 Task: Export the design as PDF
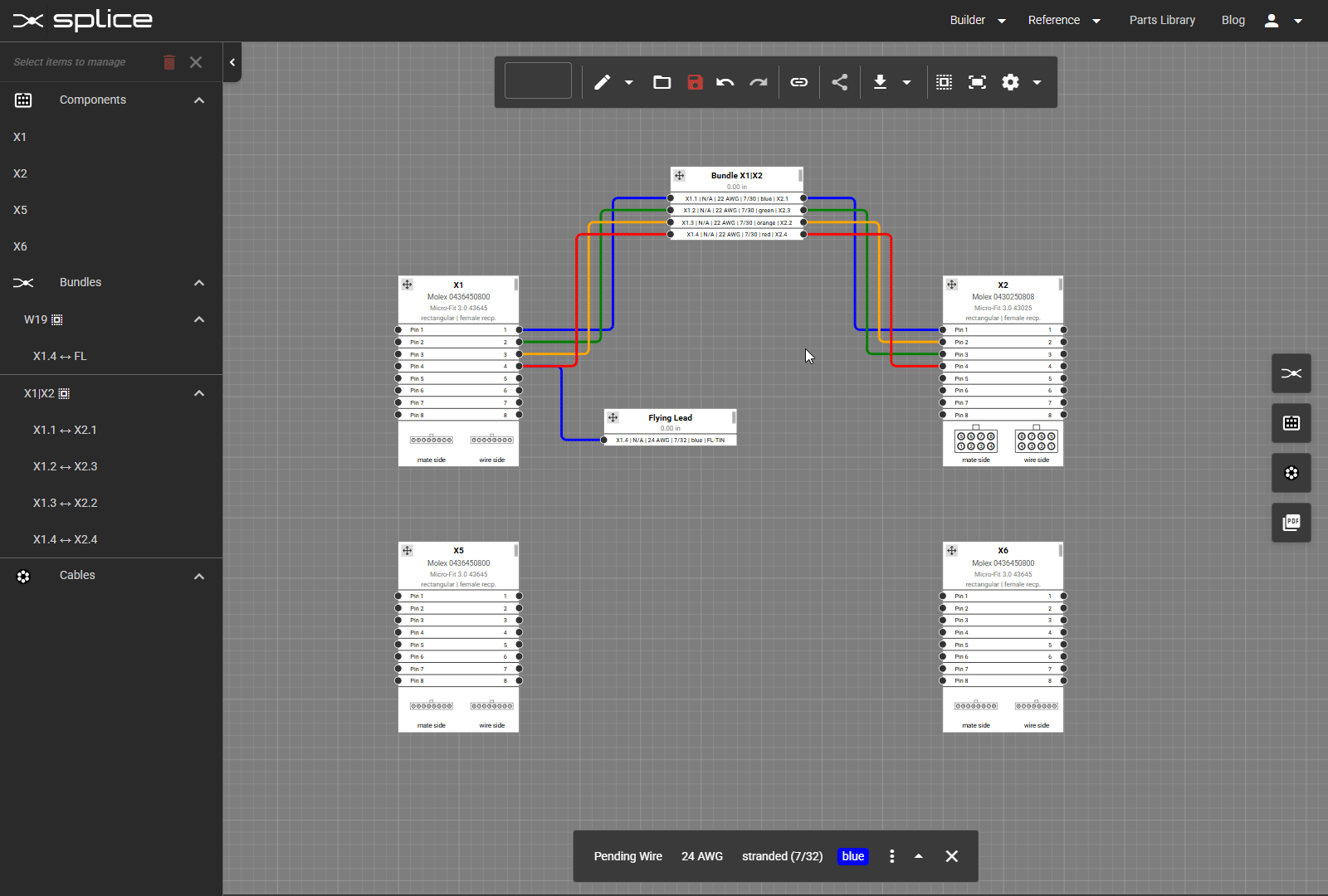1291,522
